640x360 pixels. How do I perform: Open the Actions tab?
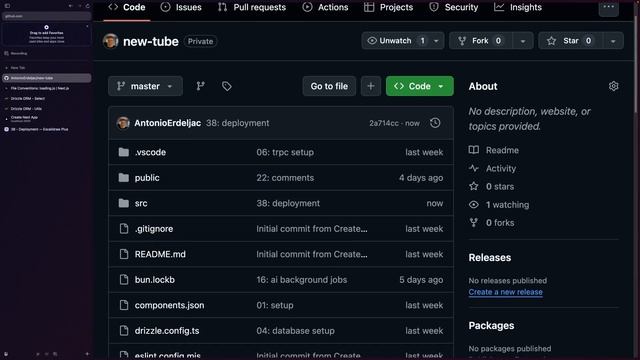pos(325,7)
